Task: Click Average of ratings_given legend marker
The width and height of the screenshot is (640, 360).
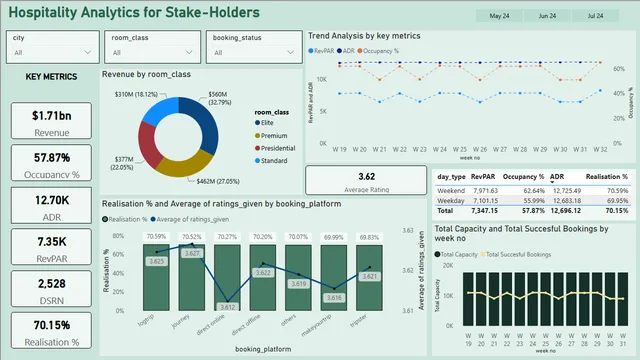Action: tap(153, 219)
